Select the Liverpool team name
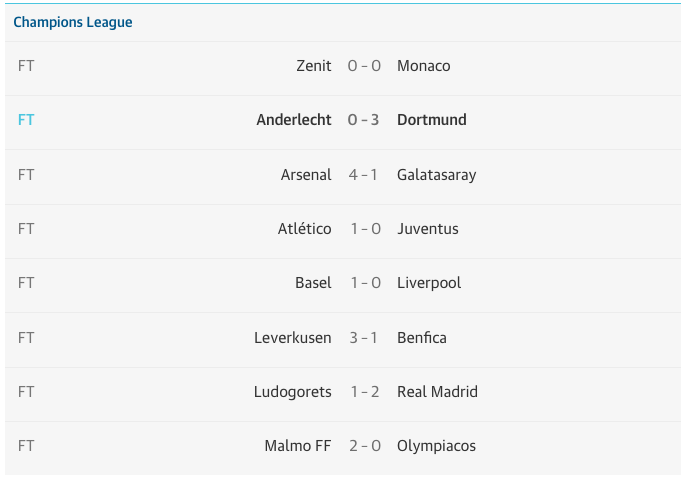687x477 pixels. pos(429,283)
